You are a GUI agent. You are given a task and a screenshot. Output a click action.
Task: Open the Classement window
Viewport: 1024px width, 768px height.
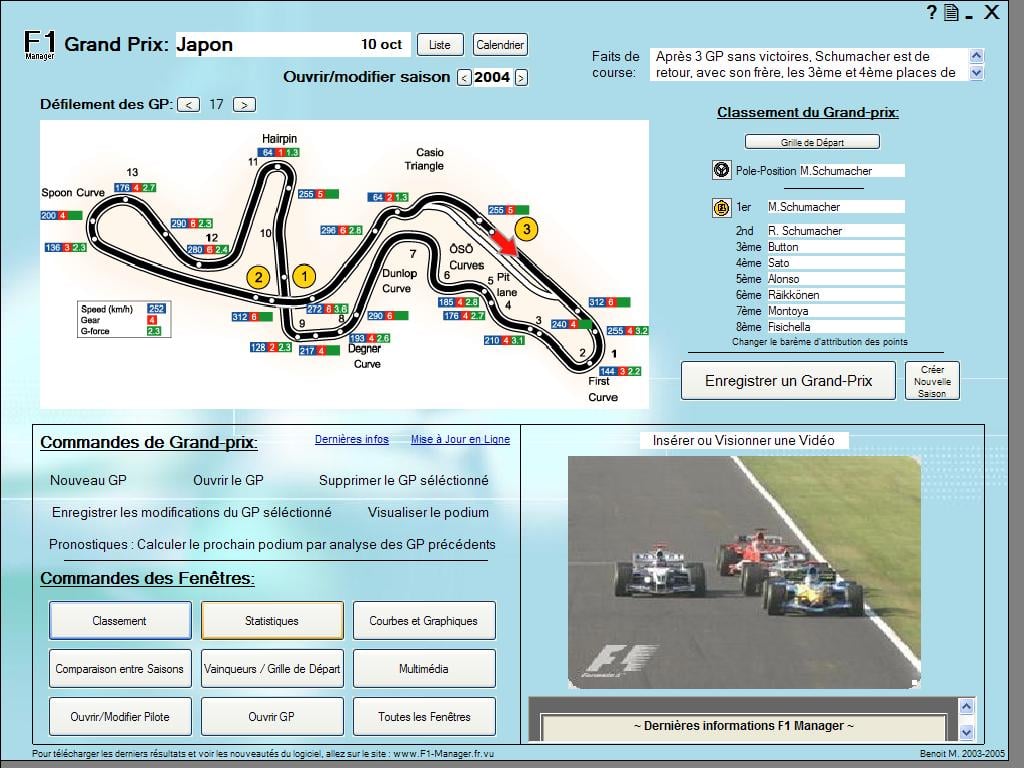point(120,621)
